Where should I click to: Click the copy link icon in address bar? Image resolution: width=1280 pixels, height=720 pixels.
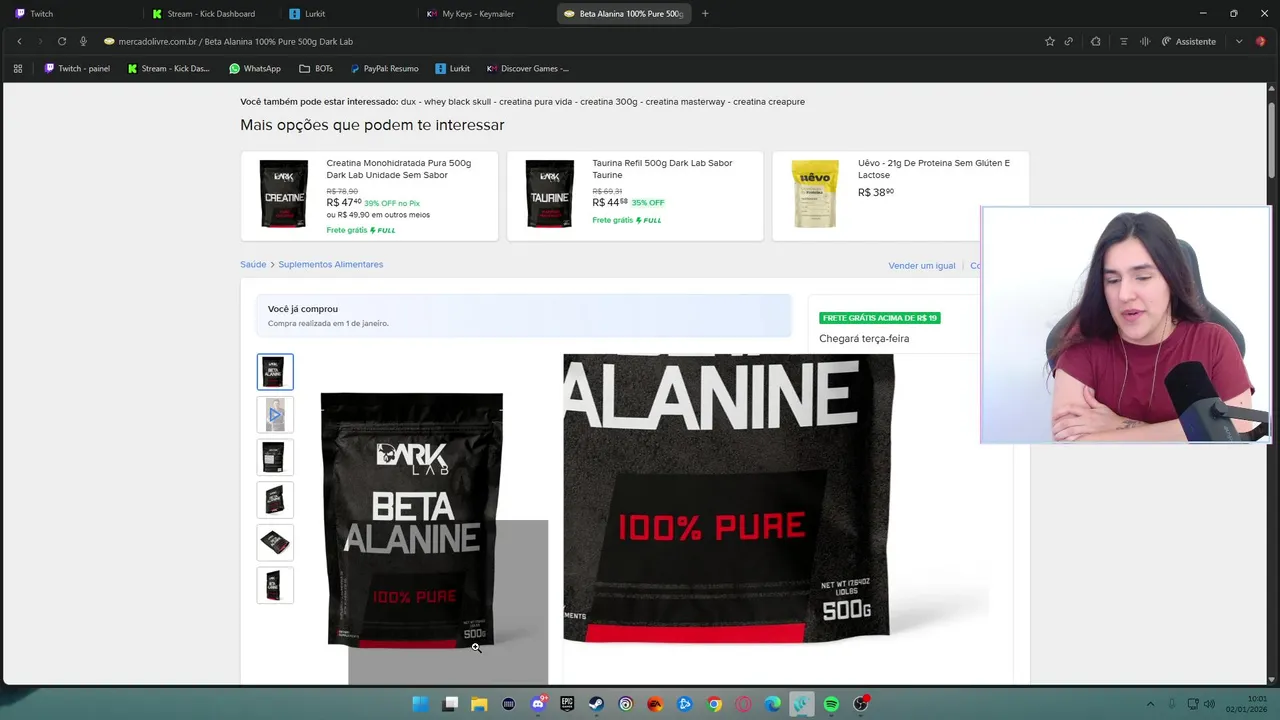pos(1069,41)
